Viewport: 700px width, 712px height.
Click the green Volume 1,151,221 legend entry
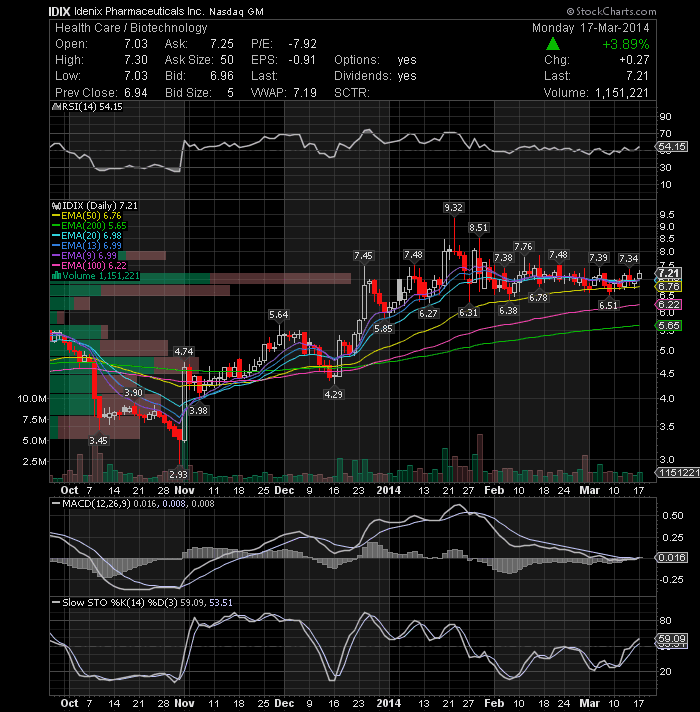click(x=96, y=276)
